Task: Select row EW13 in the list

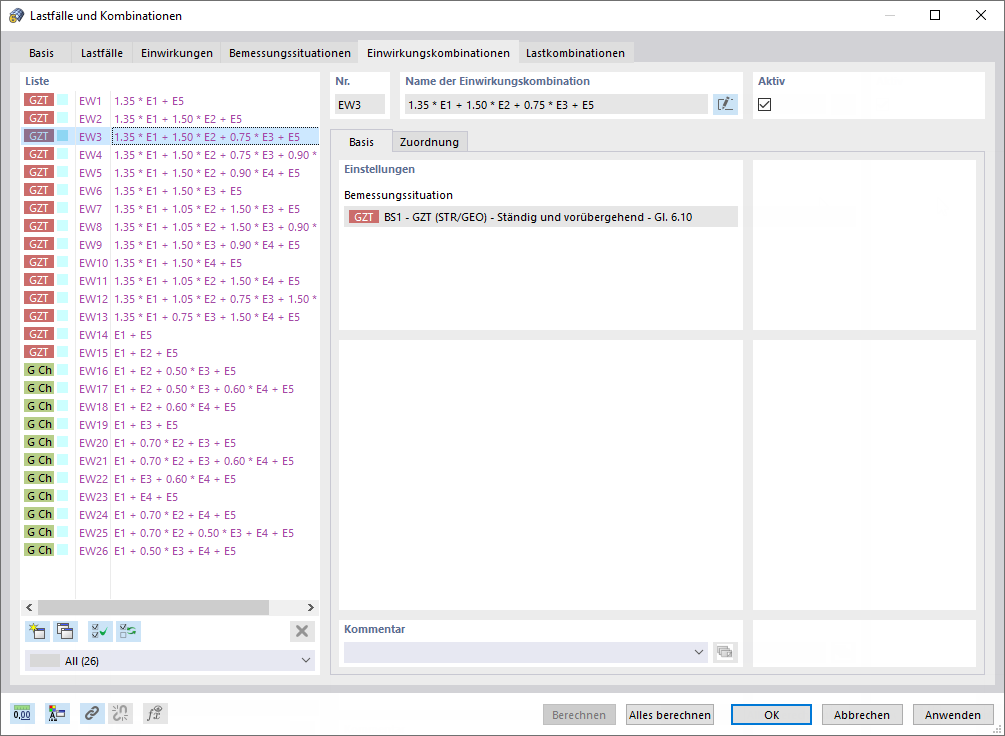Action: [x=170, y=316]
